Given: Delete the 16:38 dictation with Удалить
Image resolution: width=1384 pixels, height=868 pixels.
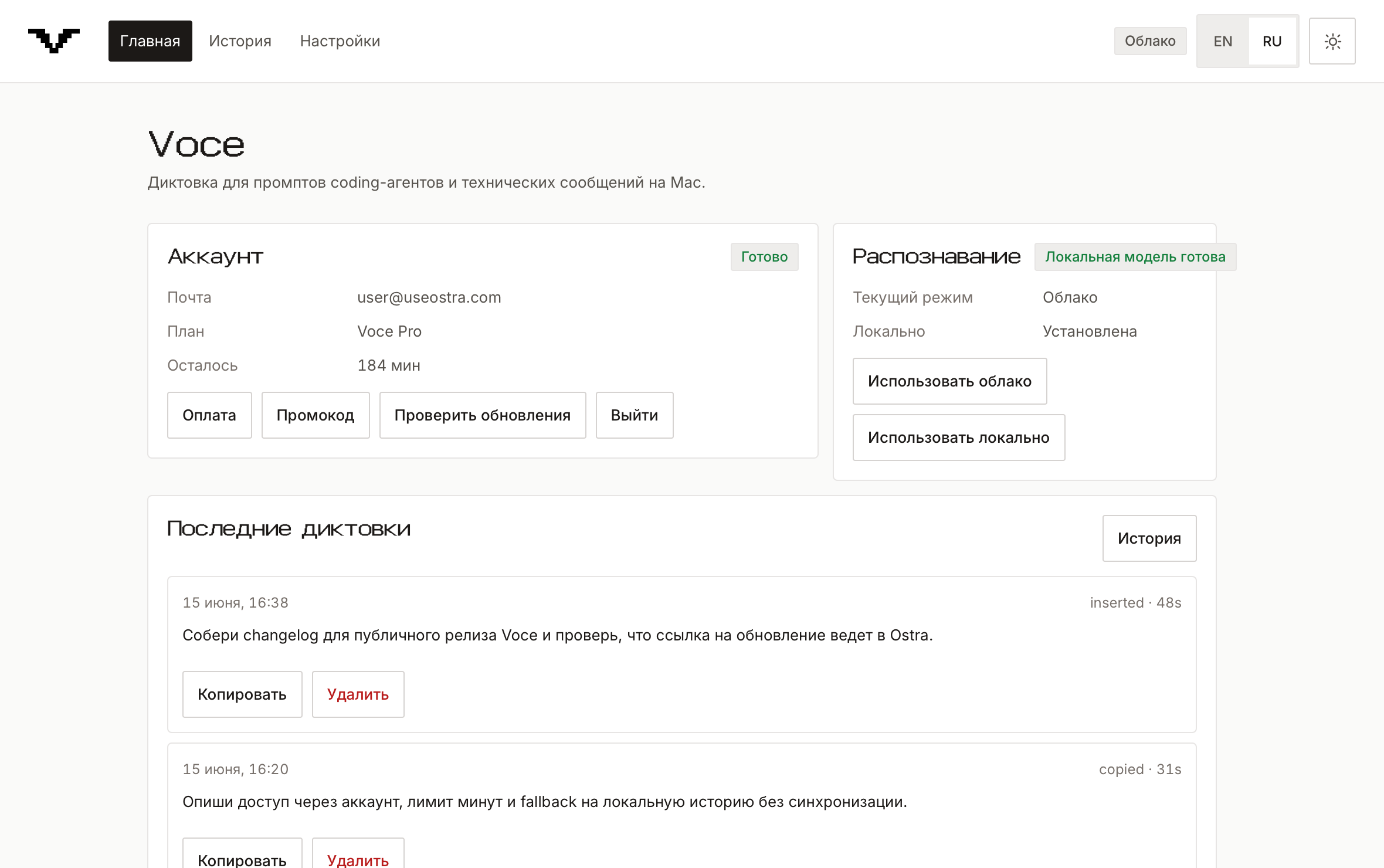Looking at the screenshot, I should [358, 694].
